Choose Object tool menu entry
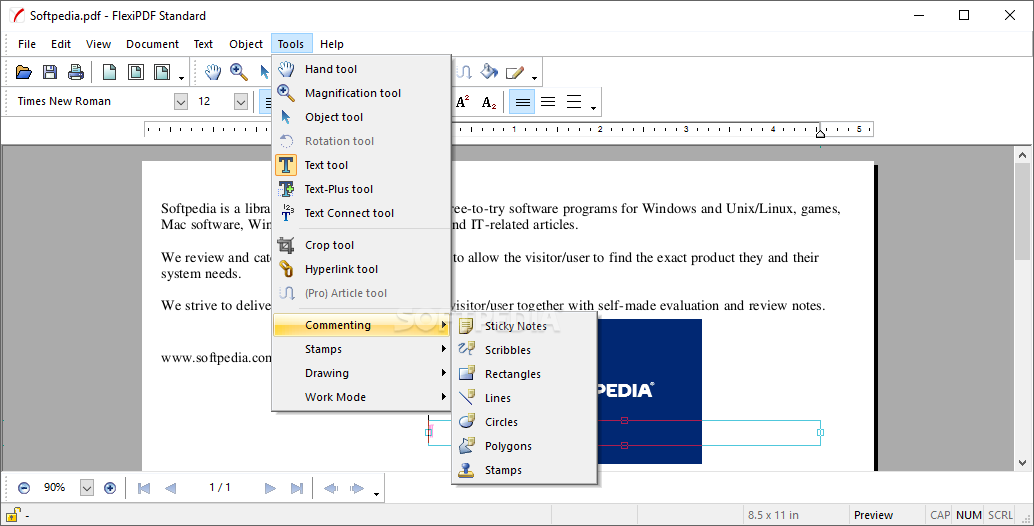The width and height of the screenshot is (1034, 526). 361,117
